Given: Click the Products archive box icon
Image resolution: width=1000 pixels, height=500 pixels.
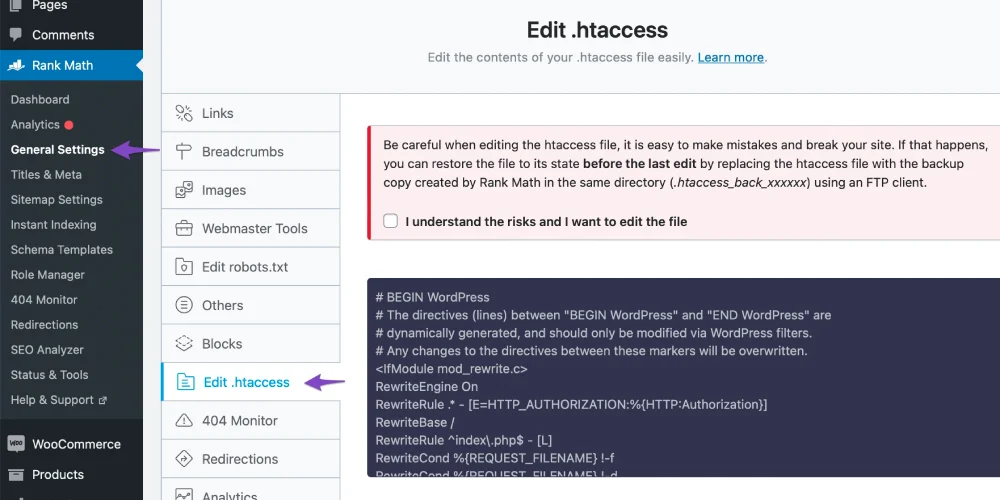Looking at the screenshot, I should tap(16, 474).
